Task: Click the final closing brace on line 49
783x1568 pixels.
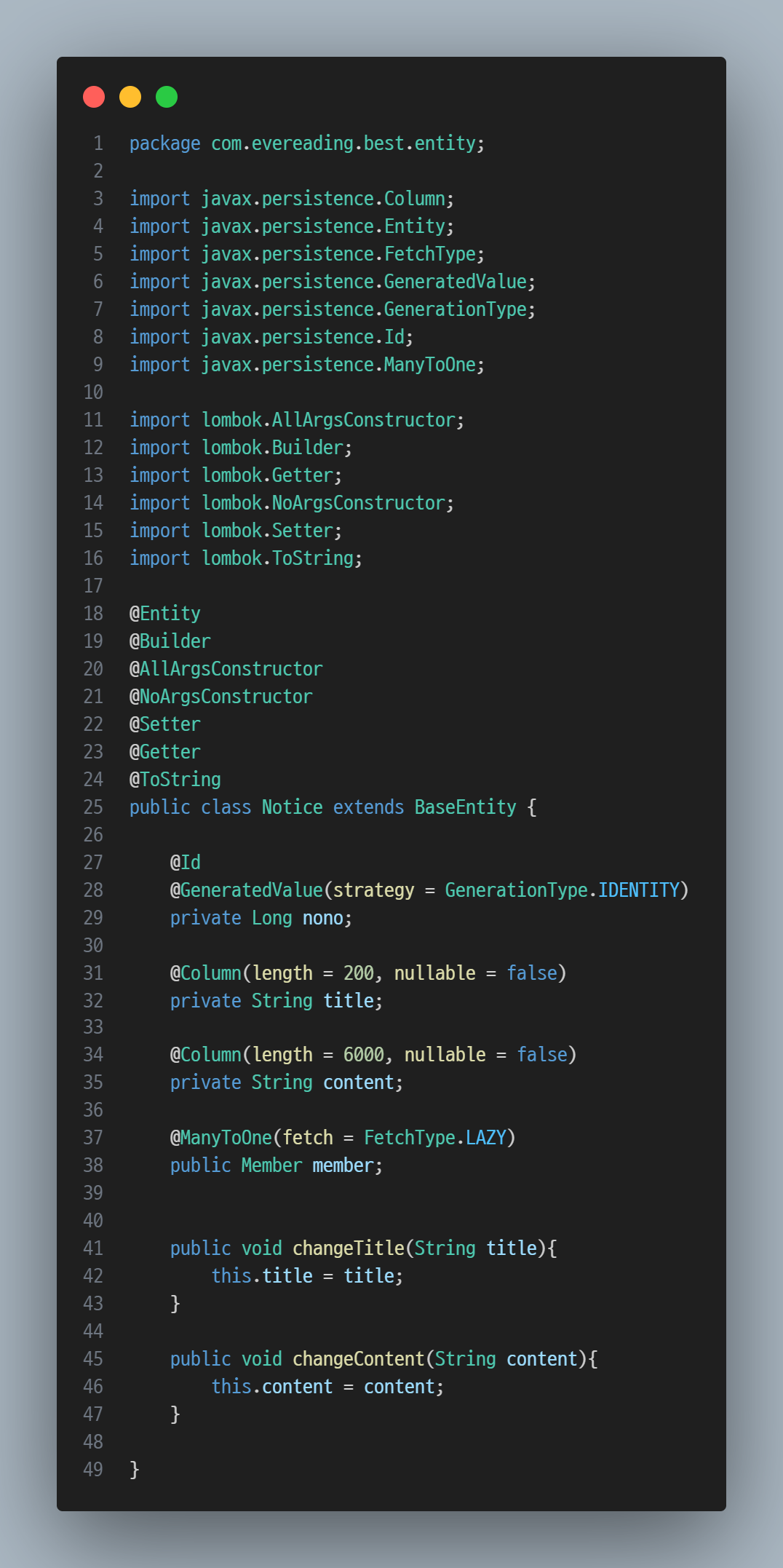Action: pyautogui.click(x=135, y=1470)
